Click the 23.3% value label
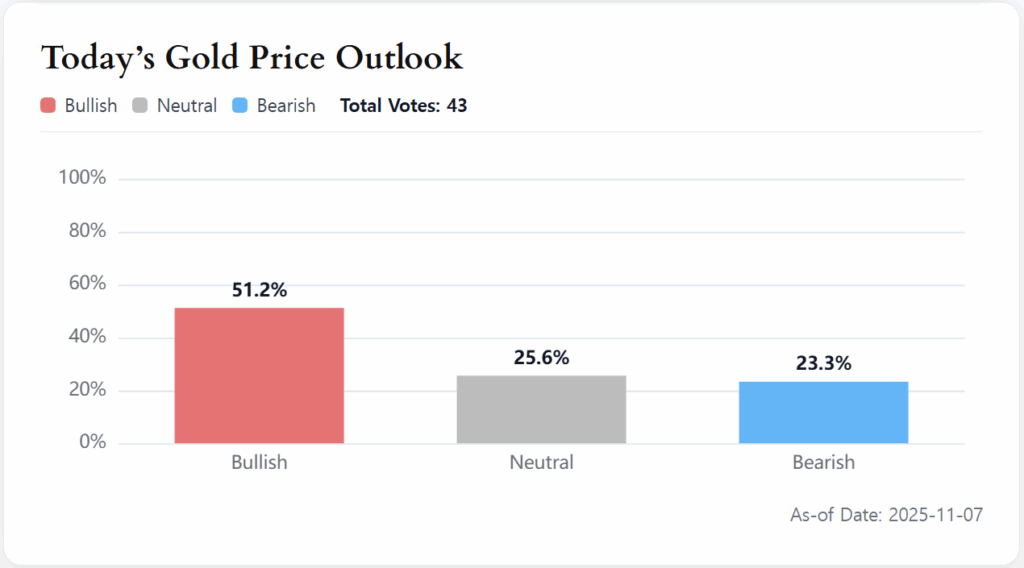 [x=823, y=364]
